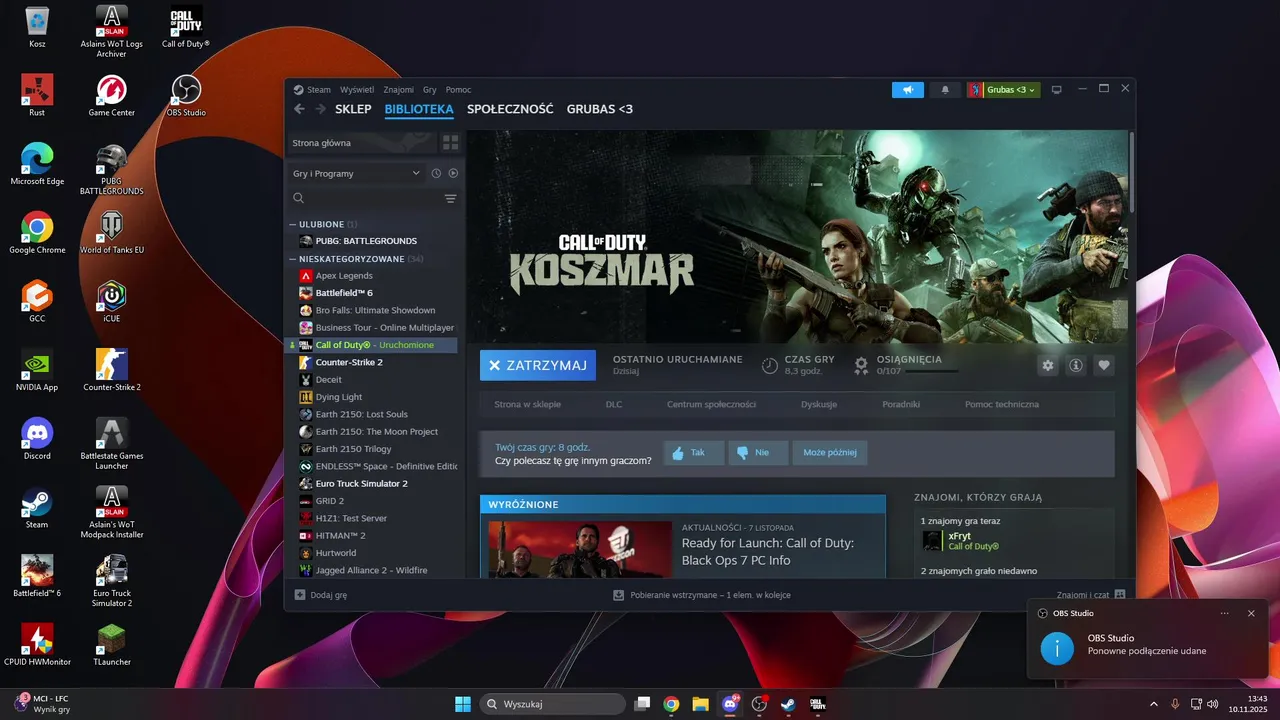This screenshot has height=720, width=1280.
Task: Open Znajomi i czat button
Action: 1091,595
